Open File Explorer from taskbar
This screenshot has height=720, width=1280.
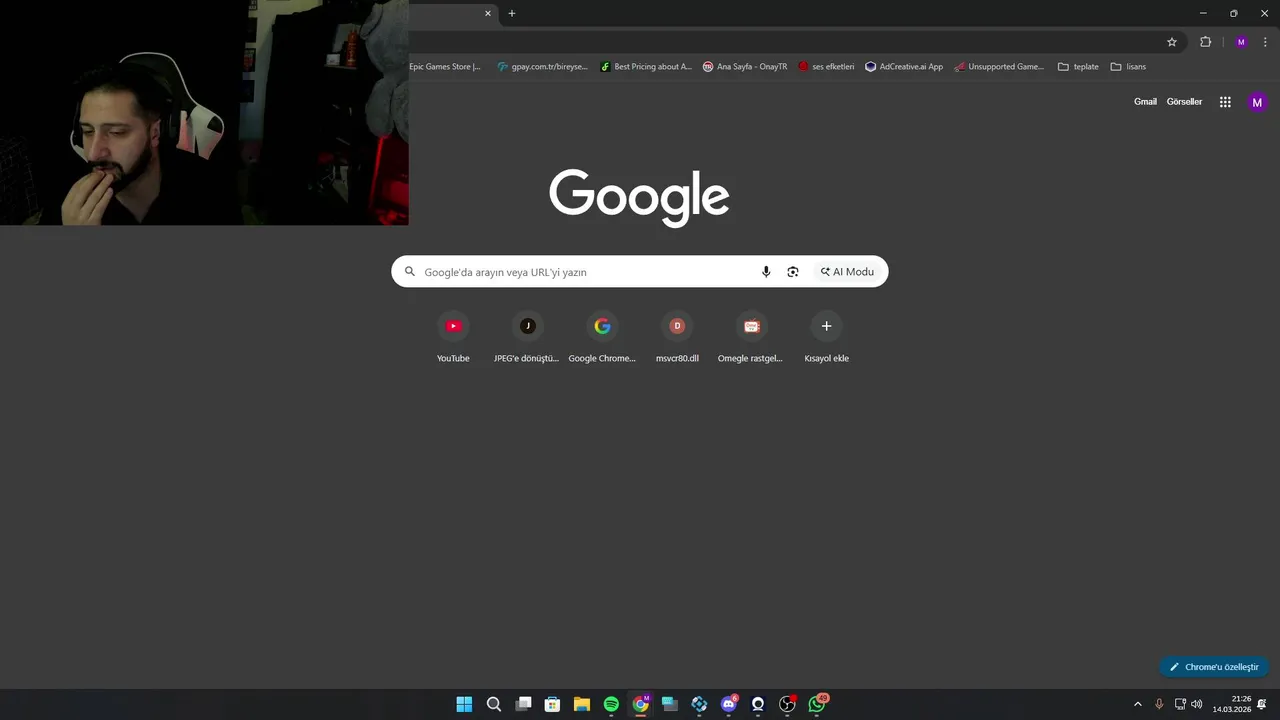[582, 704]
